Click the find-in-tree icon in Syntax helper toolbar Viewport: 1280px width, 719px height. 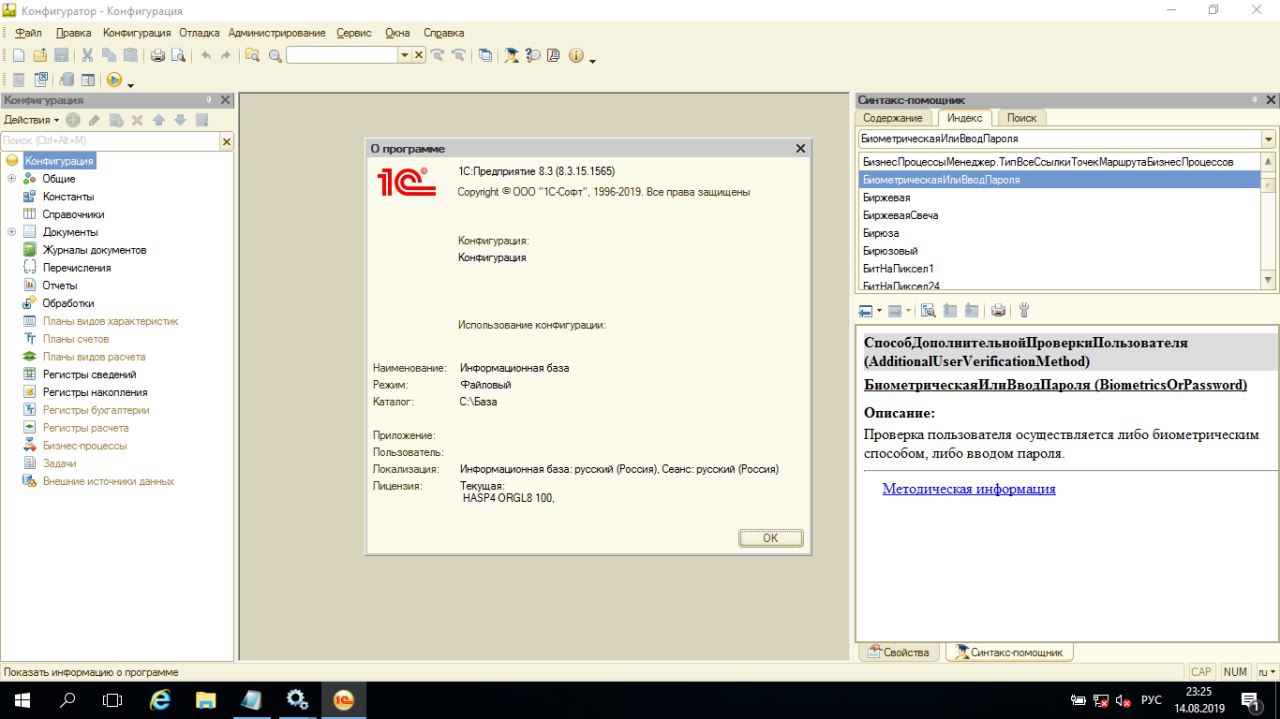tap(928, 311)
